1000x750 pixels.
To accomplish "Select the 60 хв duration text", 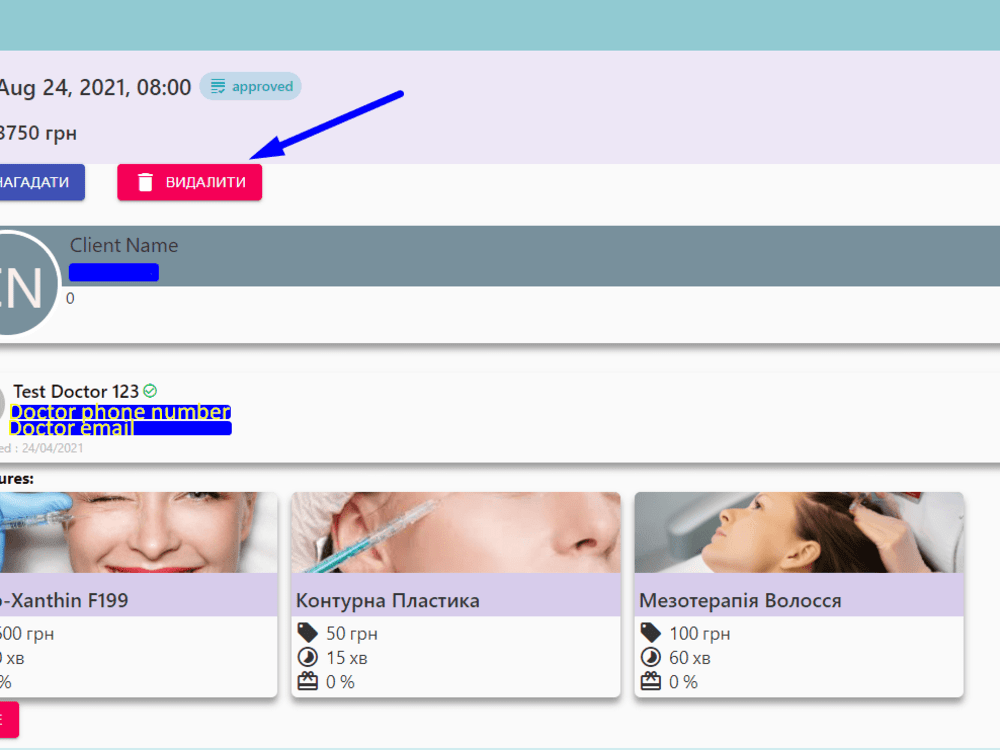I will [x=689, y=658].
